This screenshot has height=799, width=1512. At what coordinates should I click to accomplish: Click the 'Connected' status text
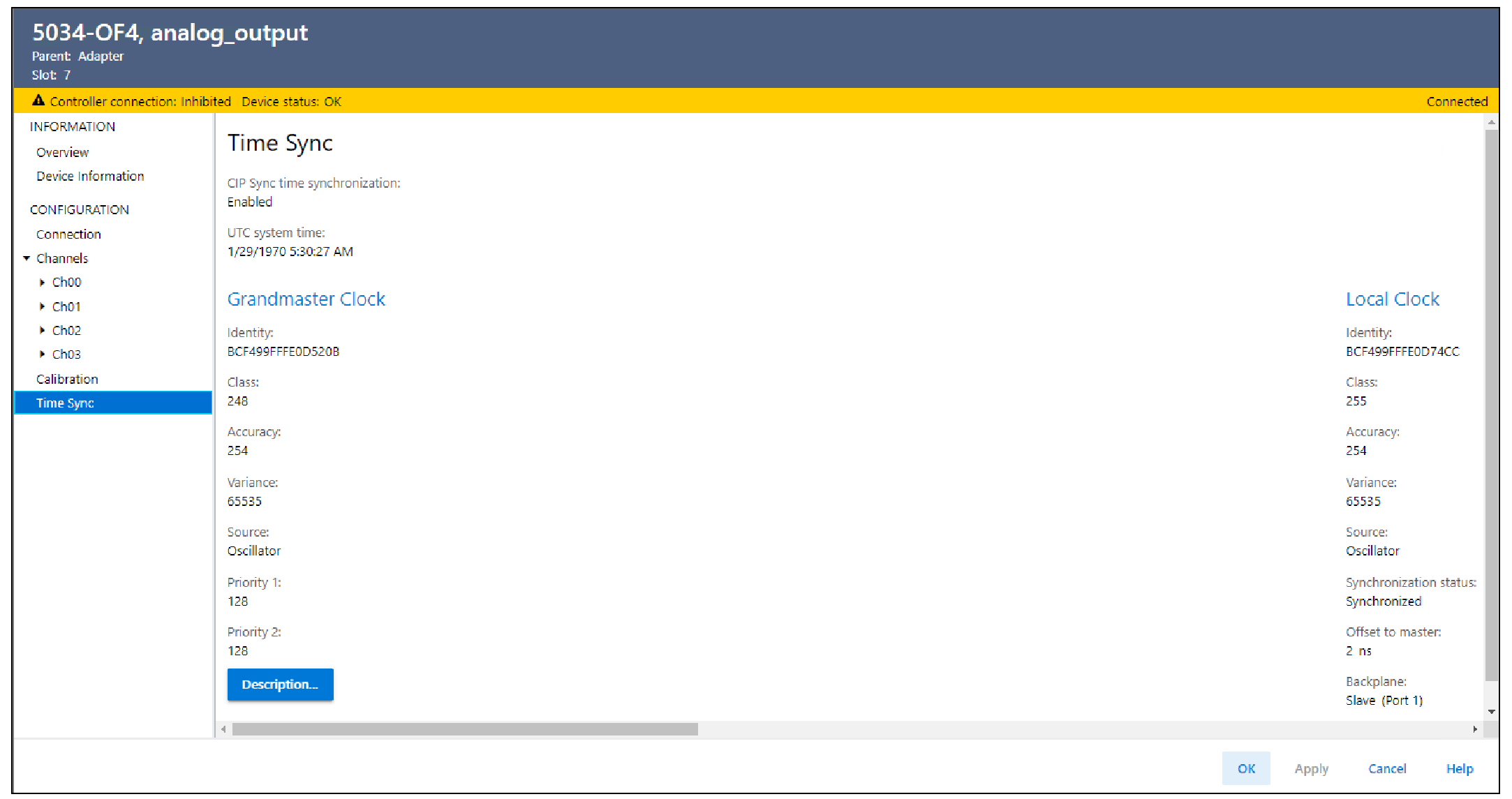pyautogui.click(x=1457, y=102)
